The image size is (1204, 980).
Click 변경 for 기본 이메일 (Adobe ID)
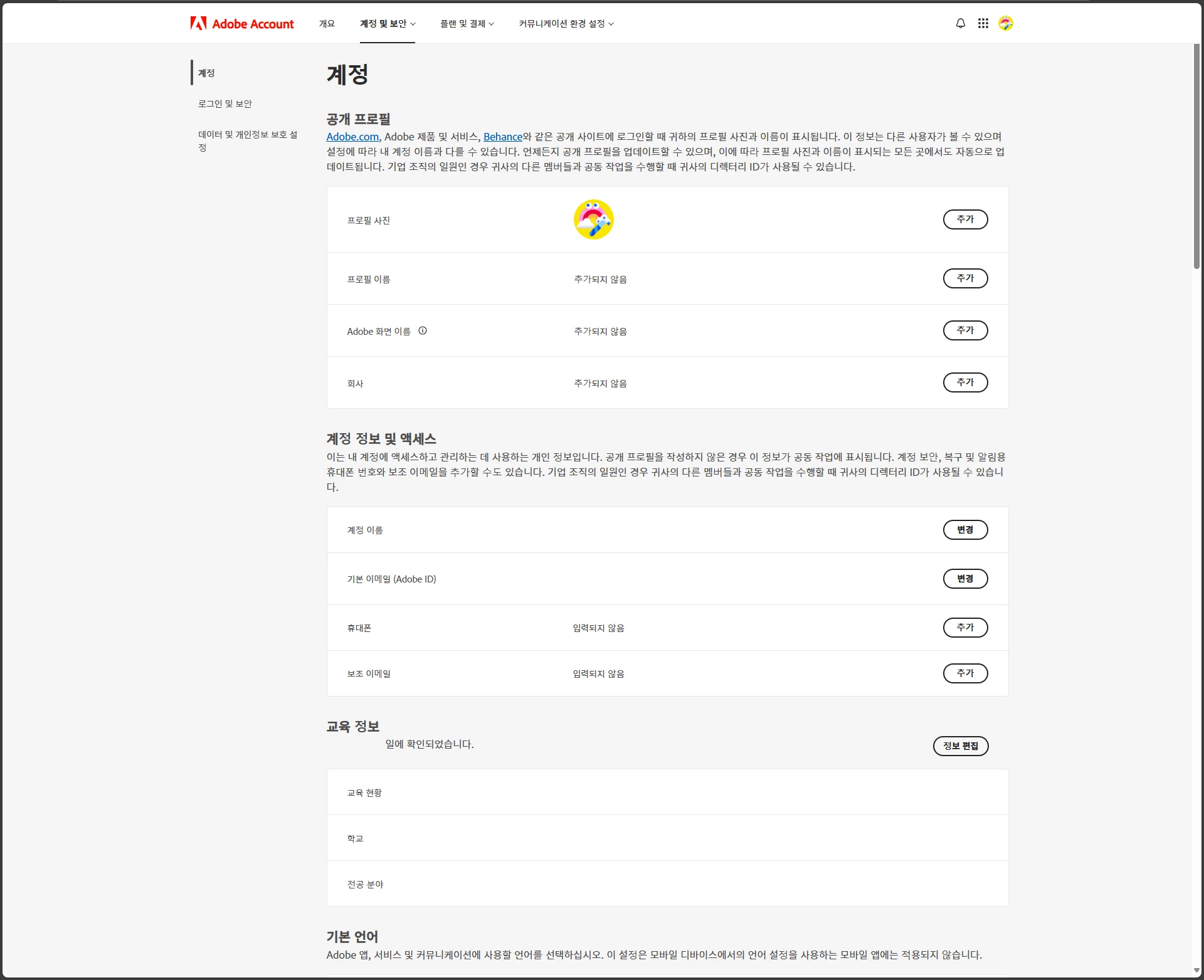[964, 579]
